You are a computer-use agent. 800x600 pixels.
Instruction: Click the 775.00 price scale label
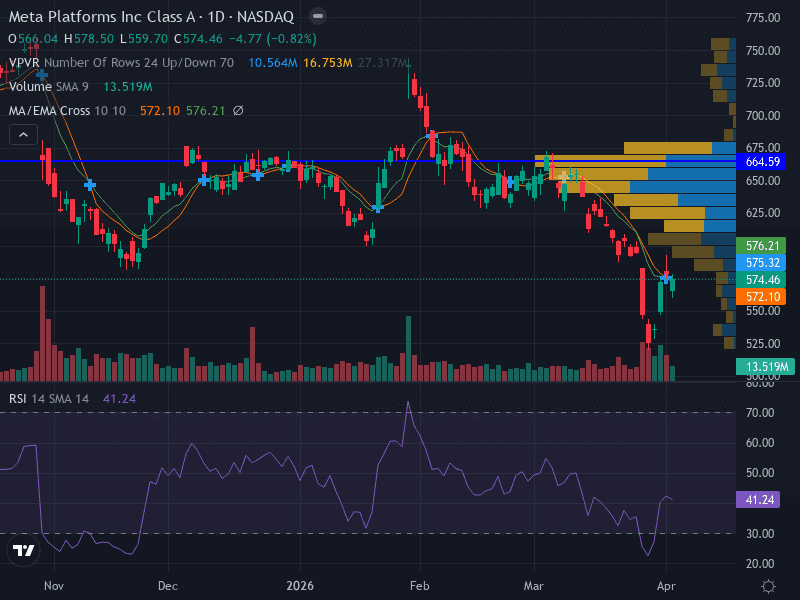click(x=763, y=18)
